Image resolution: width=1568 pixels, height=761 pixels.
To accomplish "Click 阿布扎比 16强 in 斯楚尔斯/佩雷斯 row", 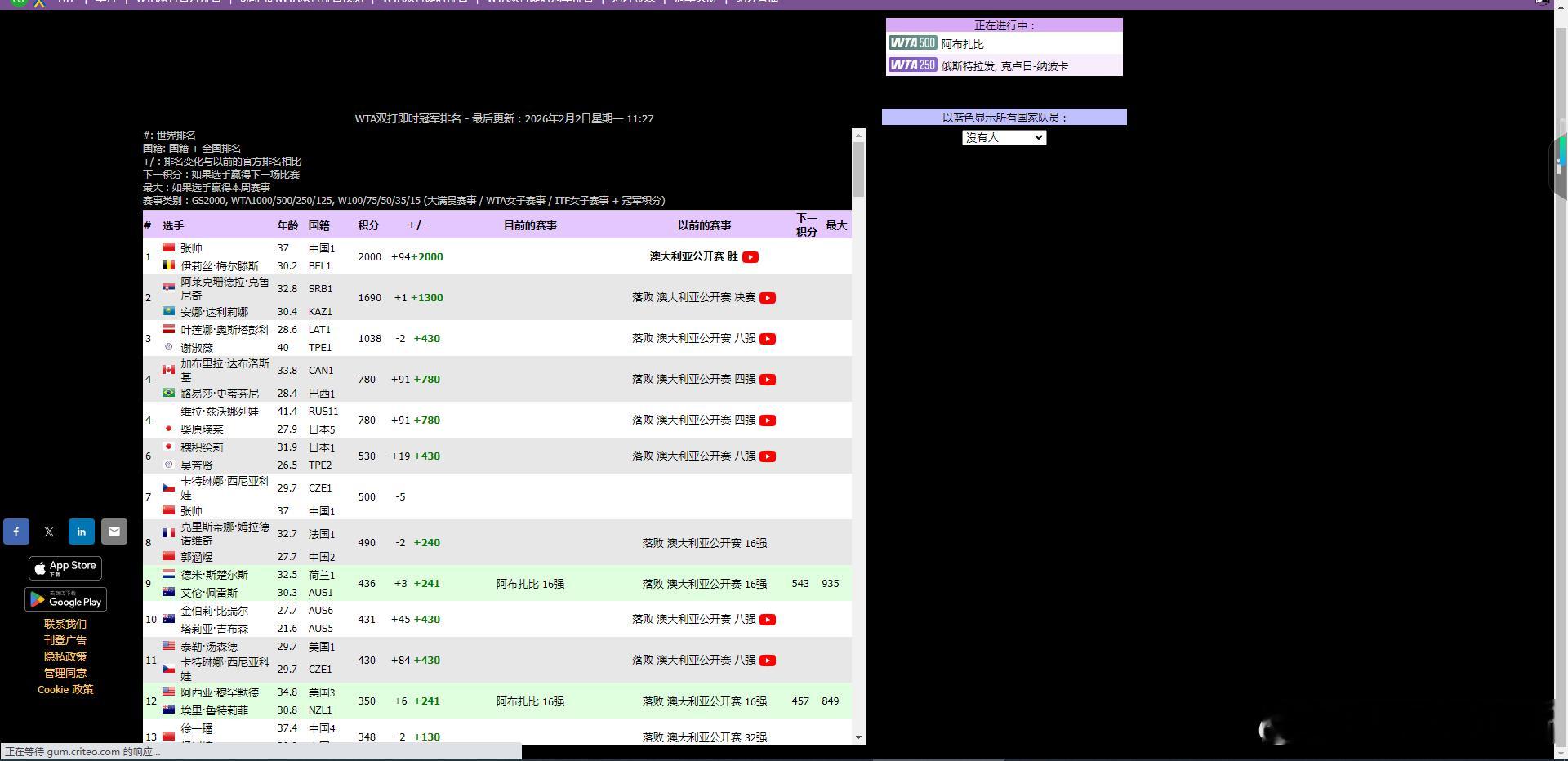I will click(x=530, y=584).
